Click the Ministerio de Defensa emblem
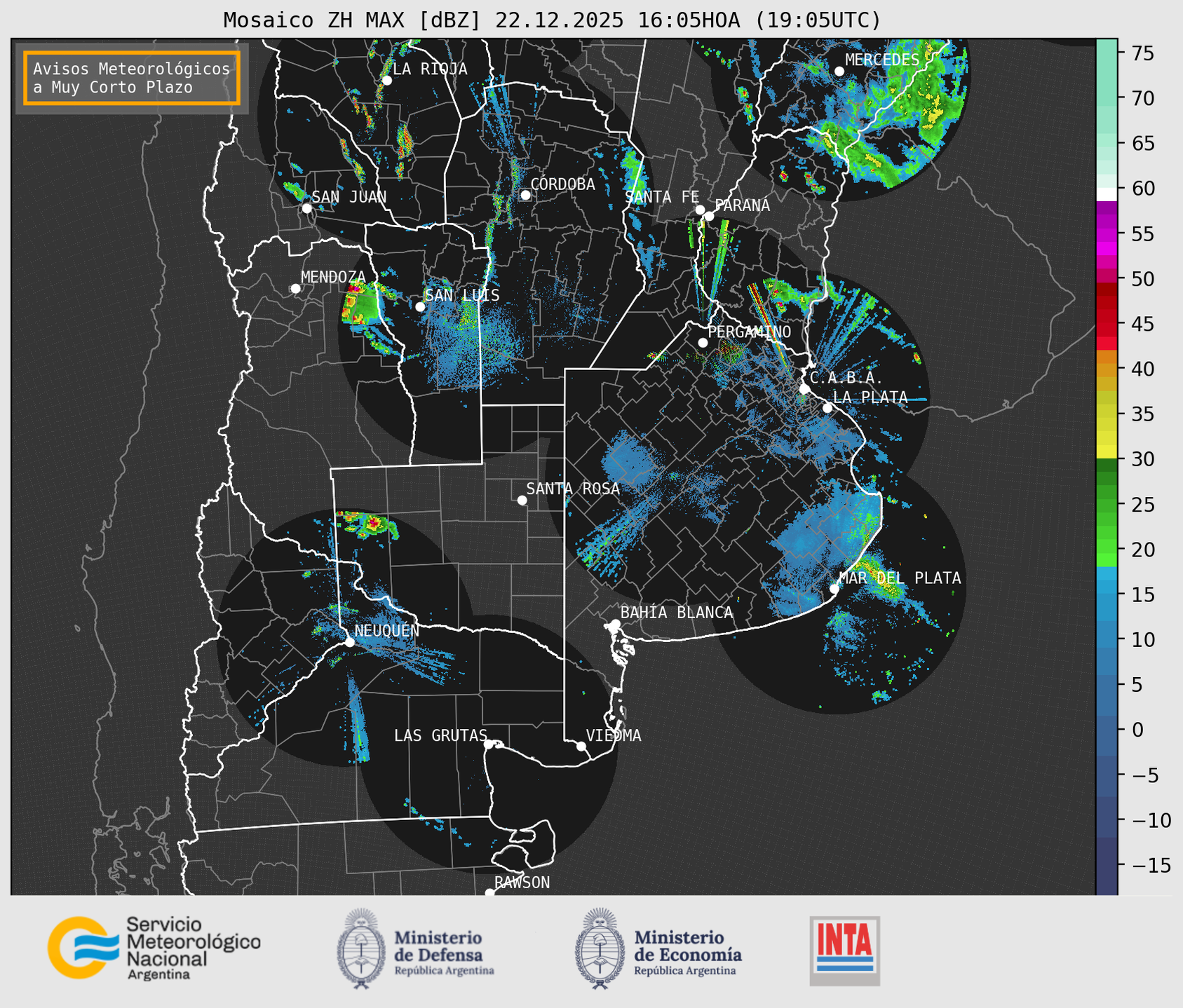Viewport: 1183px width, 1008px height. 361,948
